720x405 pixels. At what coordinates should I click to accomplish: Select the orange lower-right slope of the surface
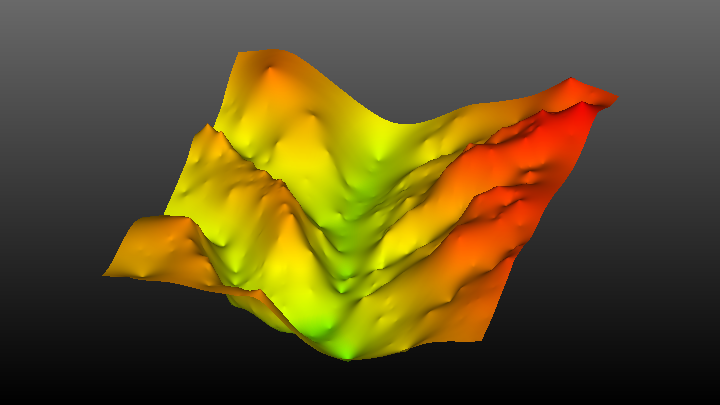pyautogui.click(x=460, y=290)
